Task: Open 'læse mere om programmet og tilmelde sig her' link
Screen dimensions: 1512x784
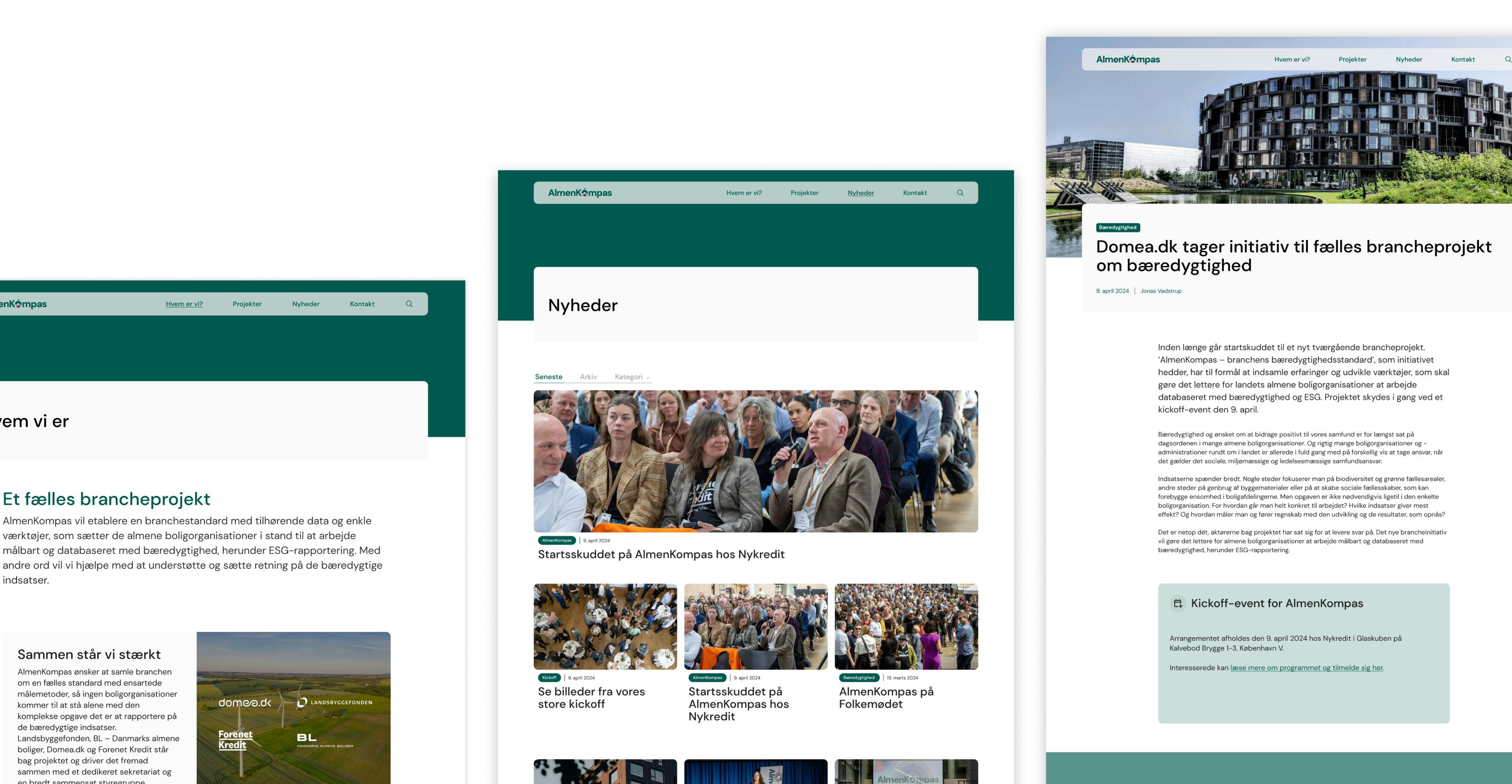Action: coord(1306,668)
